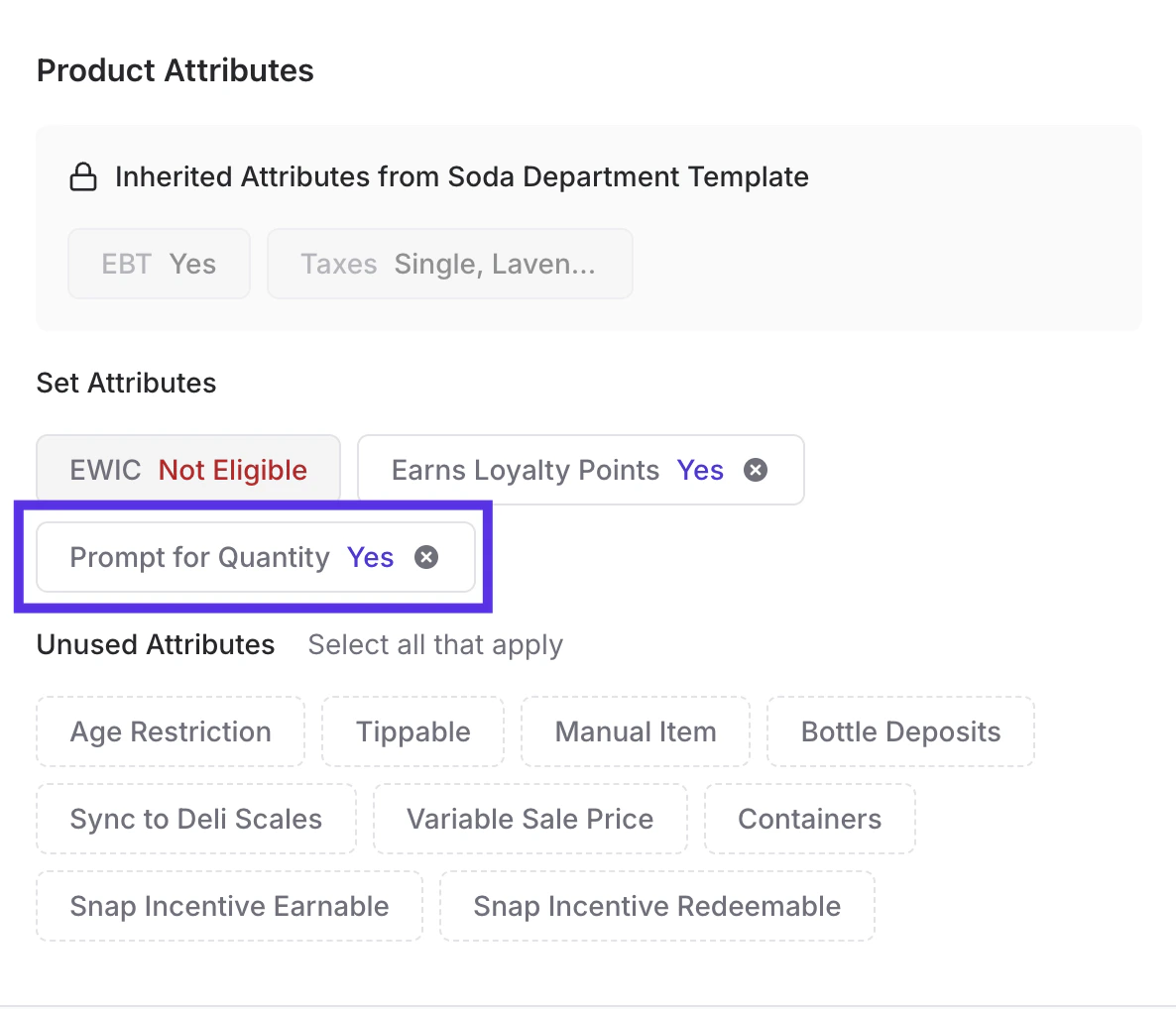This screenshot has width=1176, height=1009.
Task: Open the EWIC Not Eligible attribute
Action: 188,470
